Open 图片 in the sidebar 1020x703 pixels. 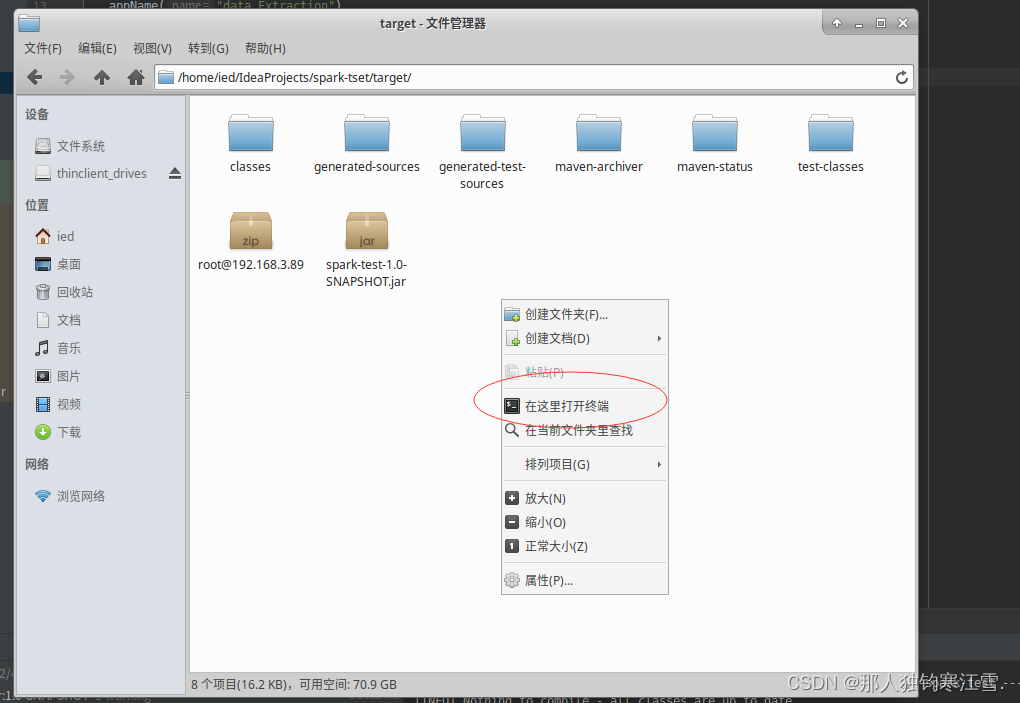(x=58, y=376)
